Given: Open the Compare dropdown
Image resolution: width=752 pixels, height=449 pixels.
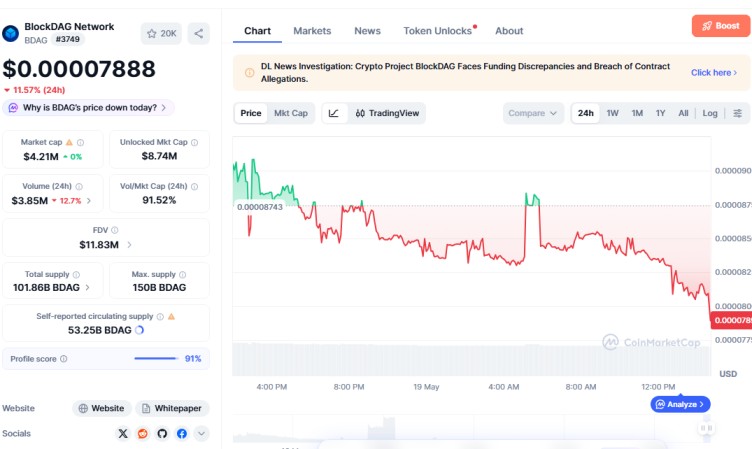Looking at the screenshot, I should click(x=532, y=113).
